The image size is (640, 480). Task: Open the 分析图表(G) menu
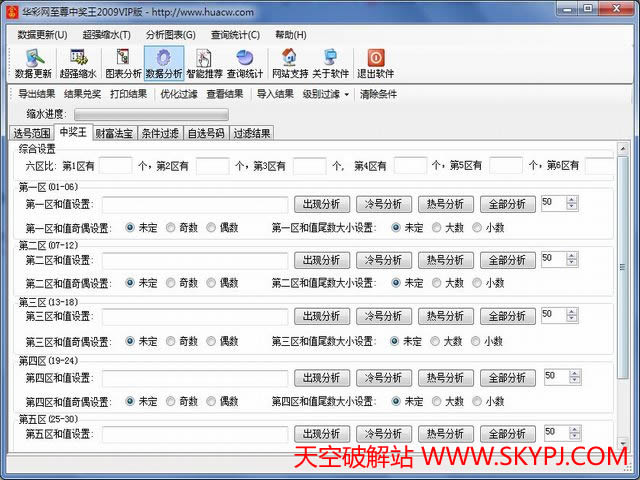click(169, 34)
